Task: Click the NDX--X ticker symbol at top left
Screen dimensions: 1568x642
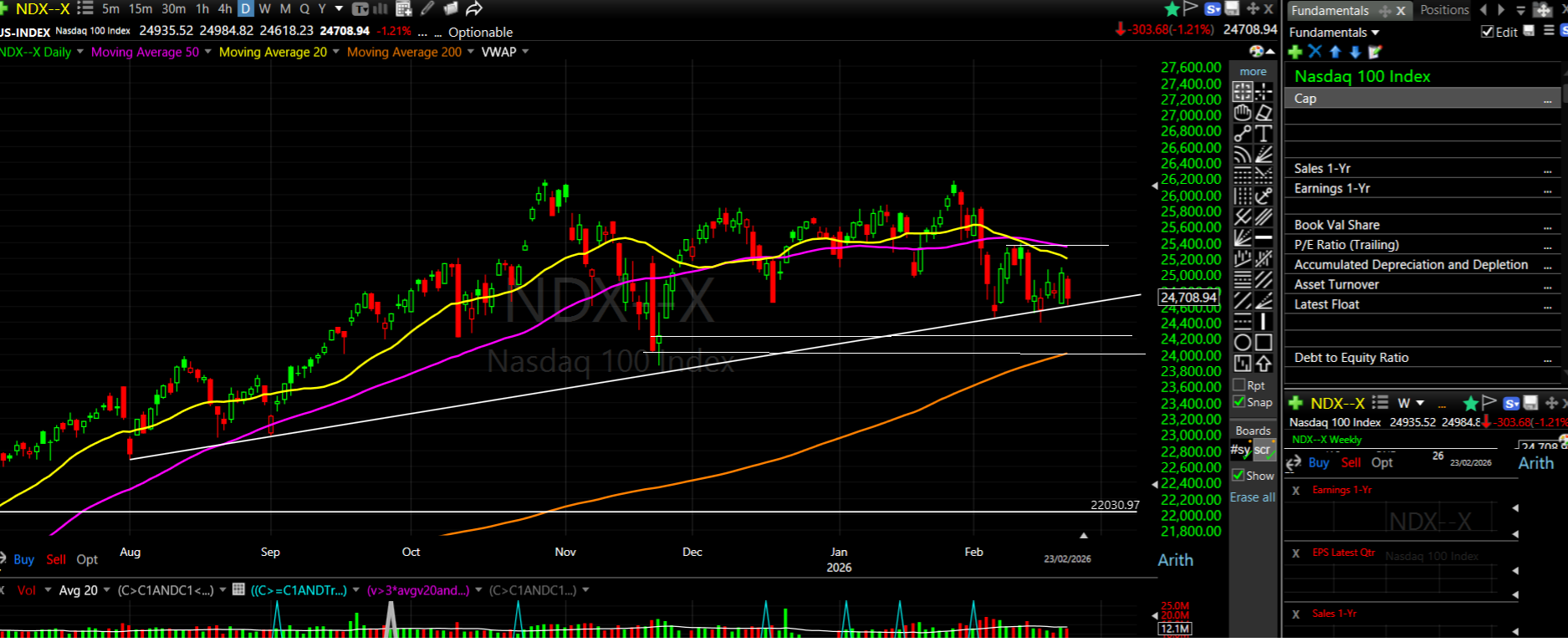Action: pyautogui.click(x=43, y=8)
